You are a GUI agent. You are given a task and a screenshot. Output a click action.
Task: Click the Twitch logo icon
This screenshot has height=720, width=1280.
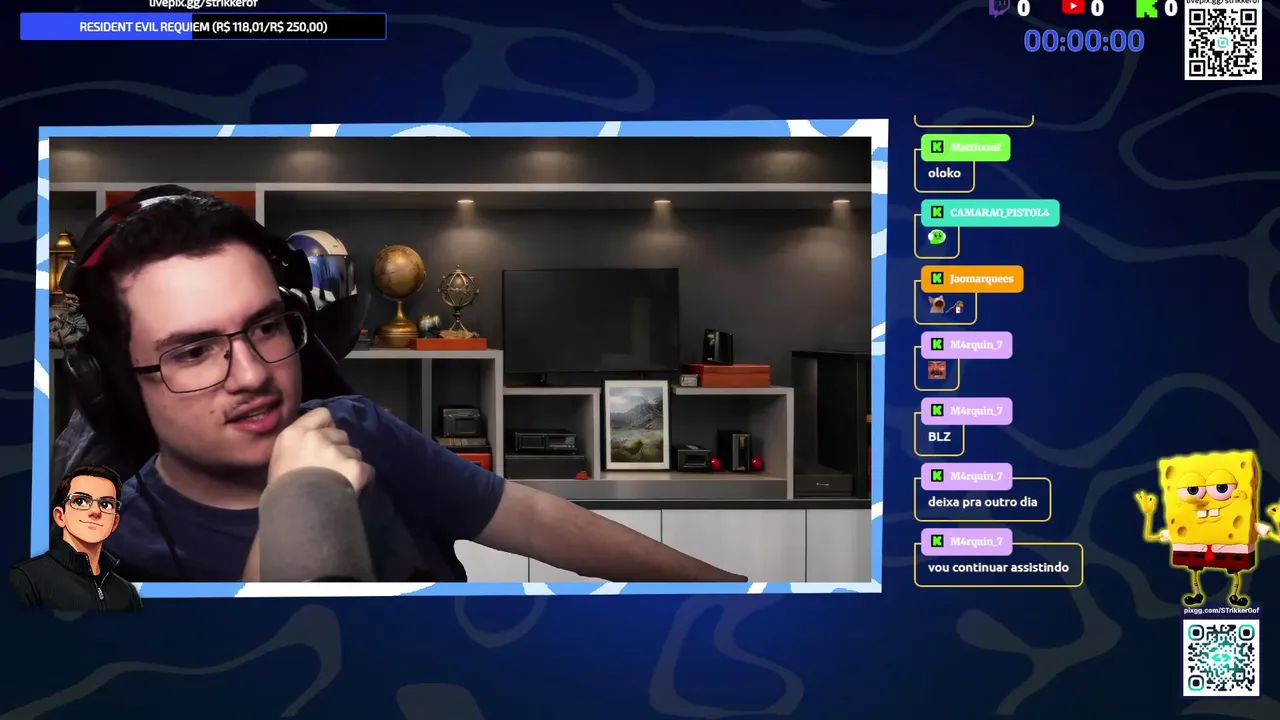999,8
